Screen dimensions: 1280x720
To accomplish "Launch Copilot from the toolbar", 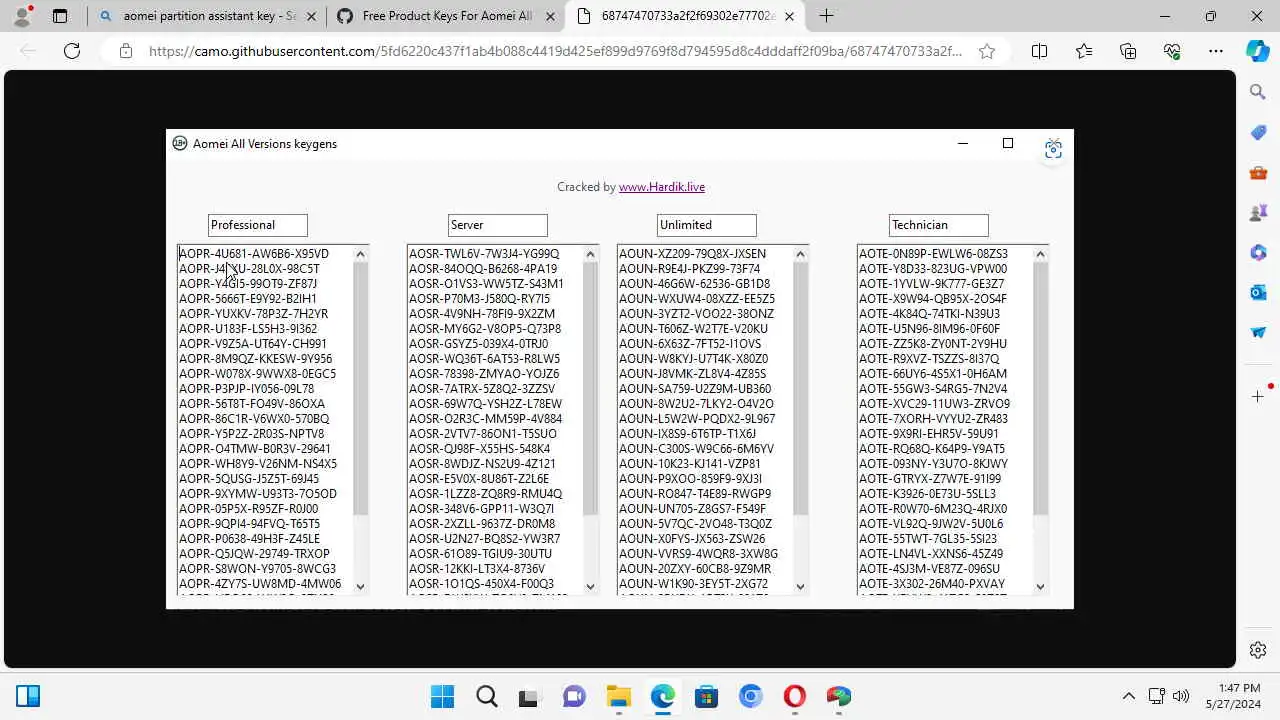I will pos(1258,51).
